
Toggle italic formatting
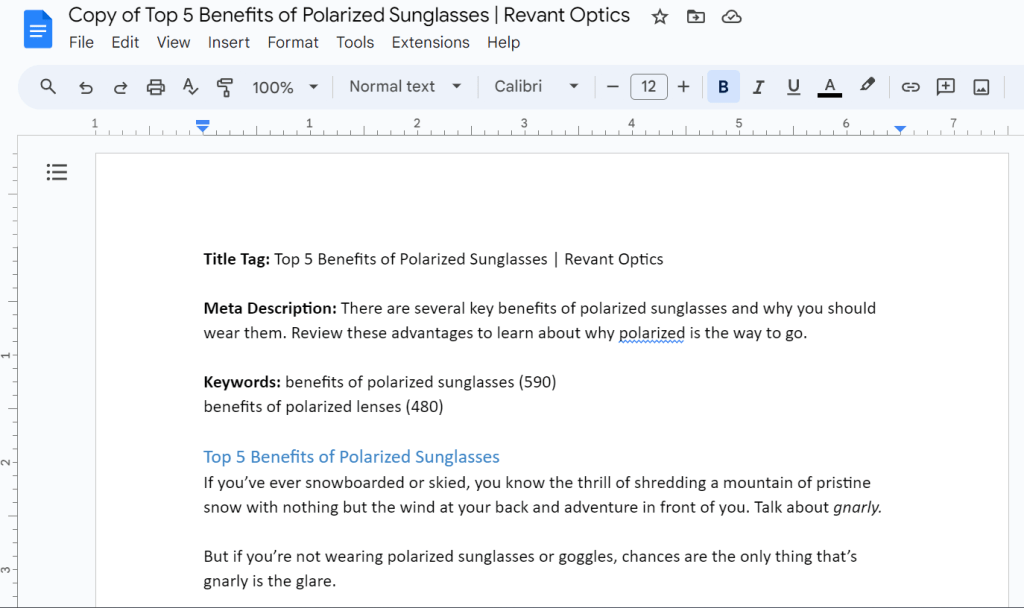coord(758,87)
